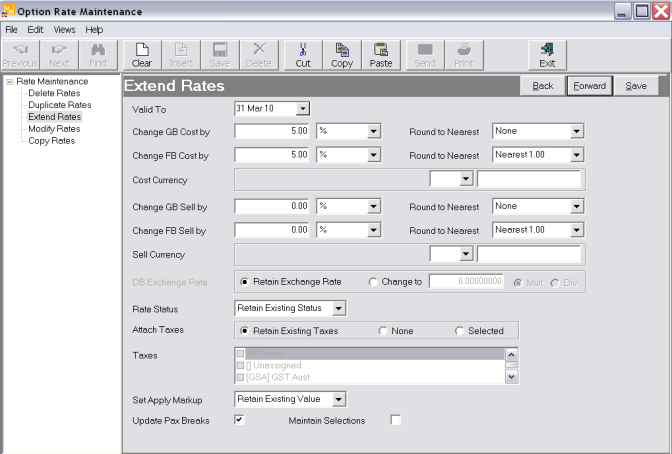This screenshot has height=454, width=672.
Task: Click the Change GB Sell by amount field
Action: click(272, 206)
